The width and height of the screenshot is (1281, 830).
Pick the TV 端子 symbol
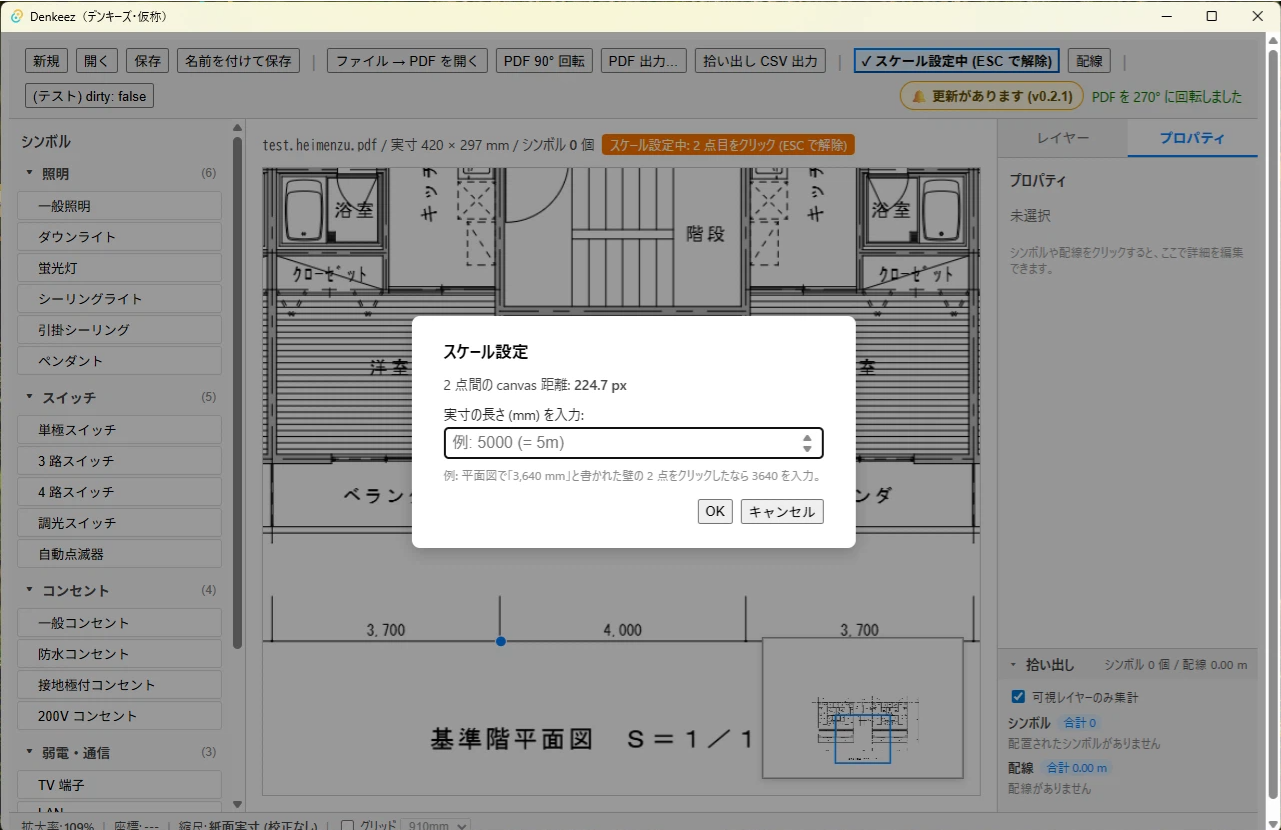pyautogui.click(x=119, y=785)
